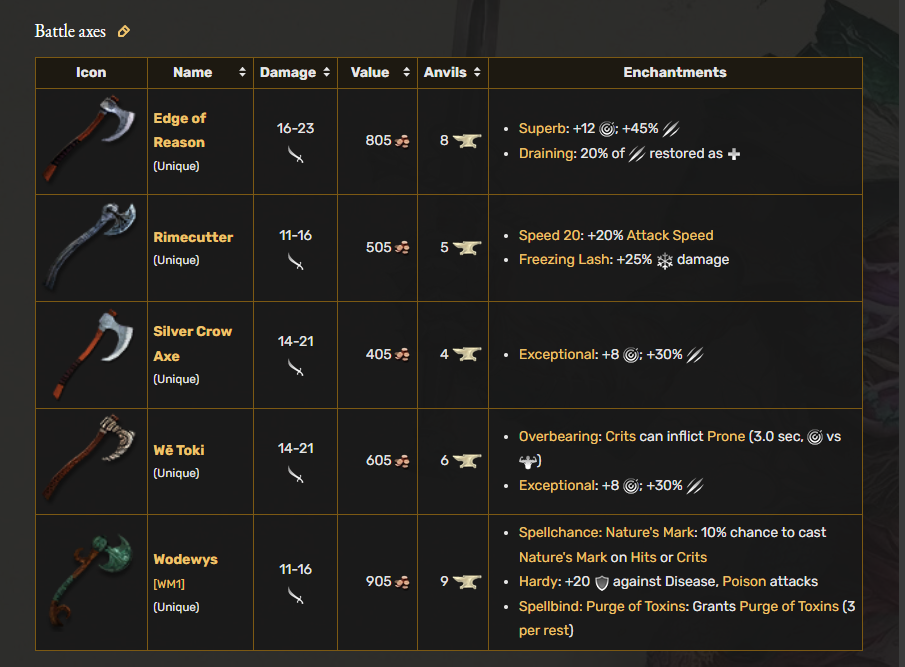The height and width of the screenshot is (667, 905).
Task: Click the health plus icon in Draining
Action: point(734,154)
